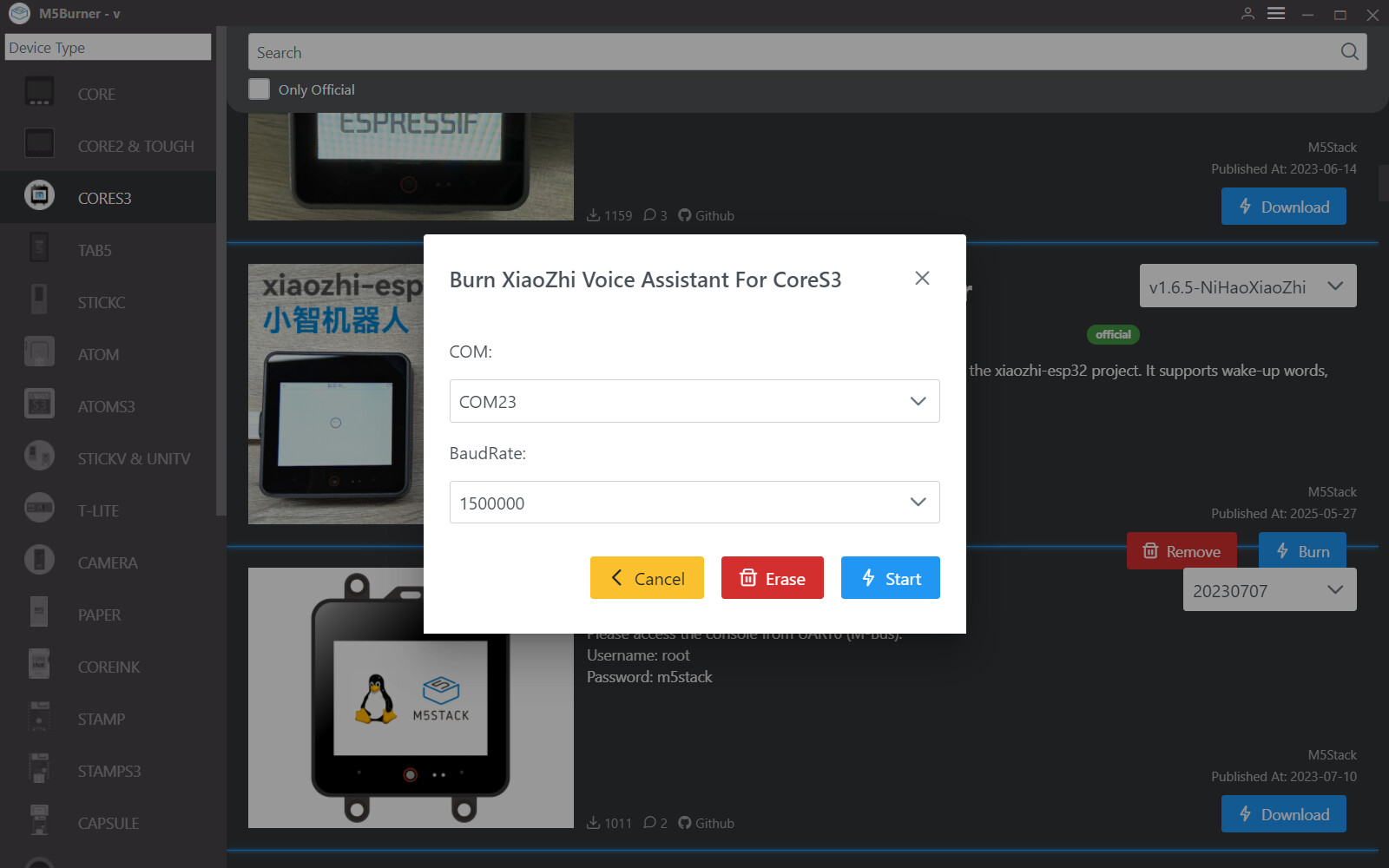1389x868 pixels.
Task: Select the STICKC device icon
Action: (39, 300)
